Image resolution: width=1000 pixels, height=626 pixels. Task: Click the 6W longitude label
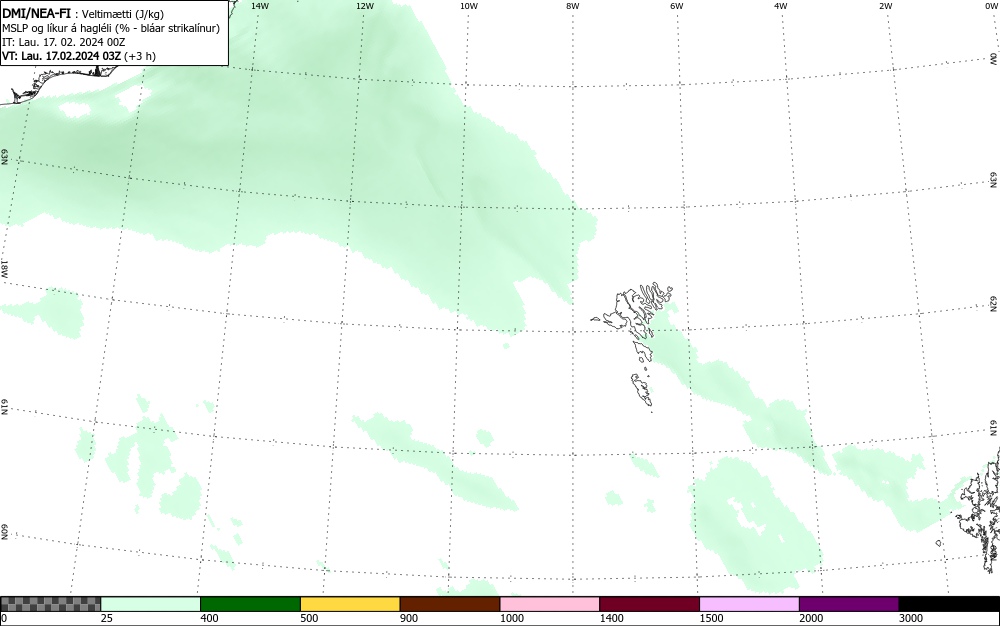[677, 6]
